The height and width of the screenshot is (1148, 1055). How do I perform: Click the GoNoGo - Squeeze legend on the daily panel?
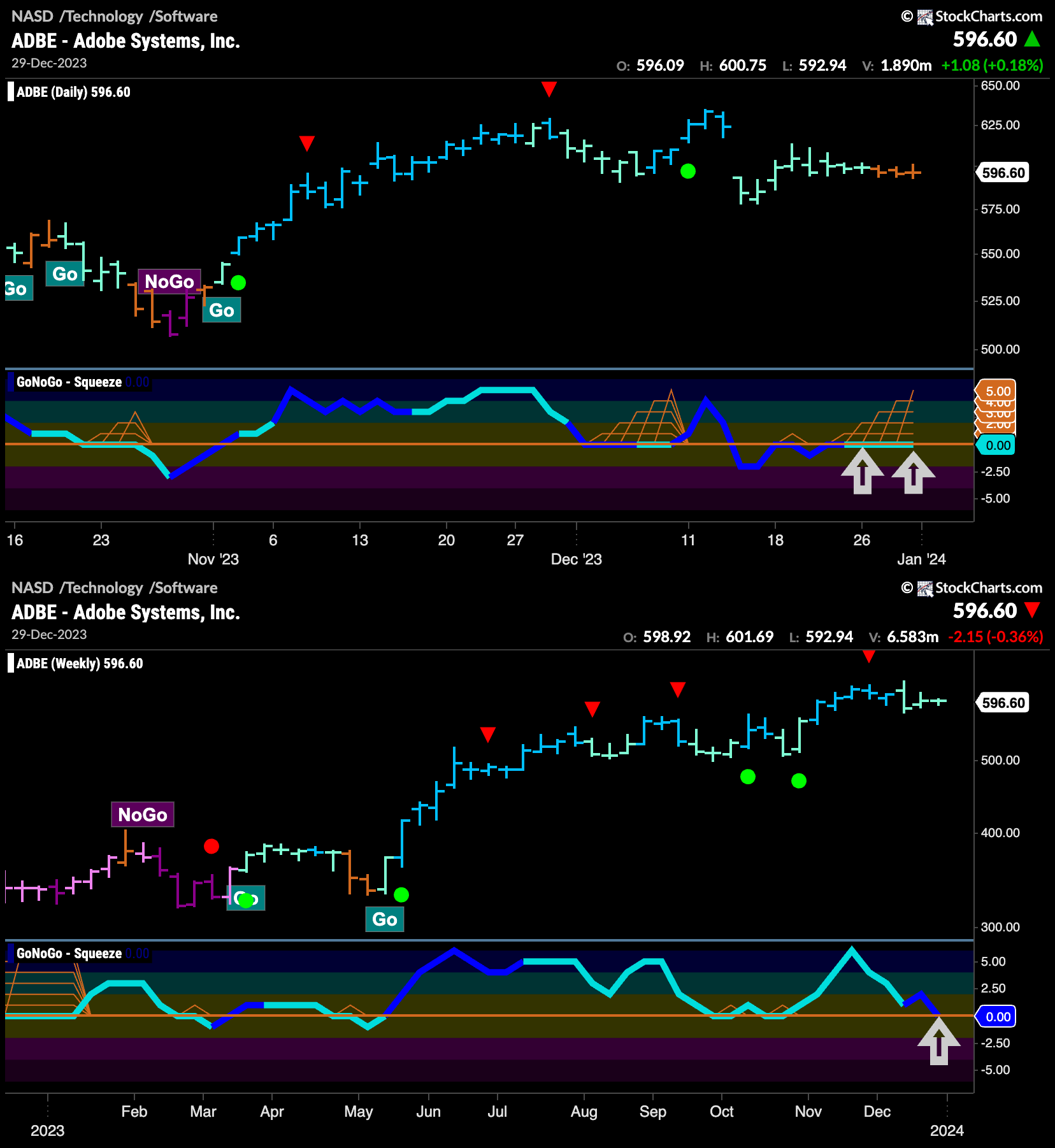(x=69, y=382)
